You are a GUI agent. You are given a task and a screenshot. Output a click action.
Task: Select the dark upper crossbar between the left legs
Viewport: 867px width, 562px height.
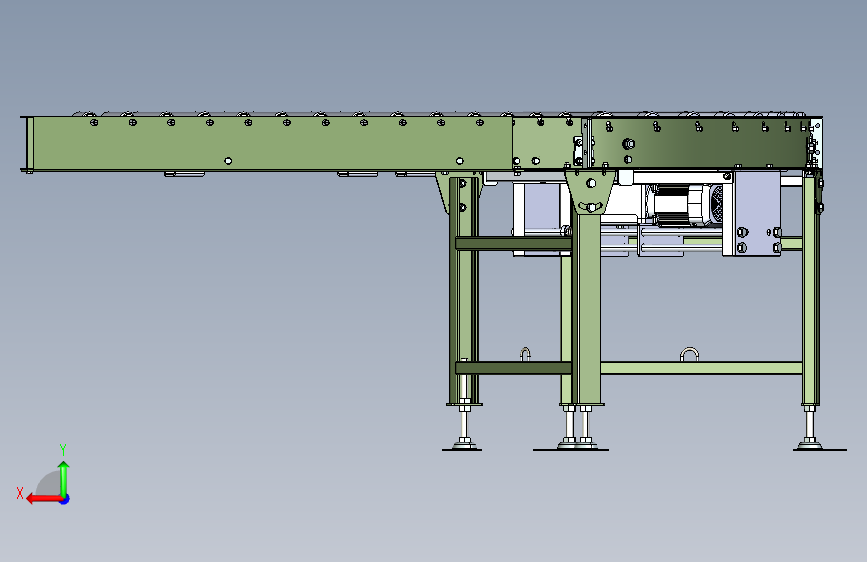513,243
